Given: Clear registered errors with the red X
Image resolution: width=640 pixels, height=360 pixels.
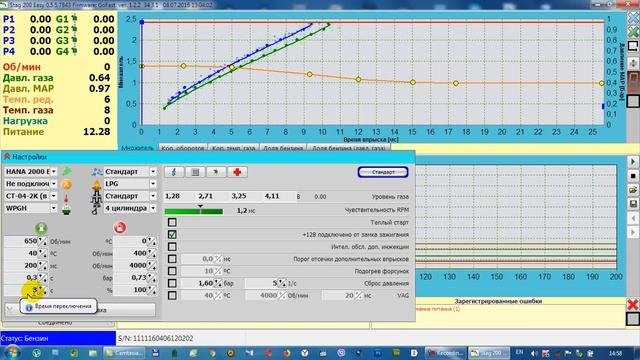Looking at the screenshot, I should click(633, 304).
